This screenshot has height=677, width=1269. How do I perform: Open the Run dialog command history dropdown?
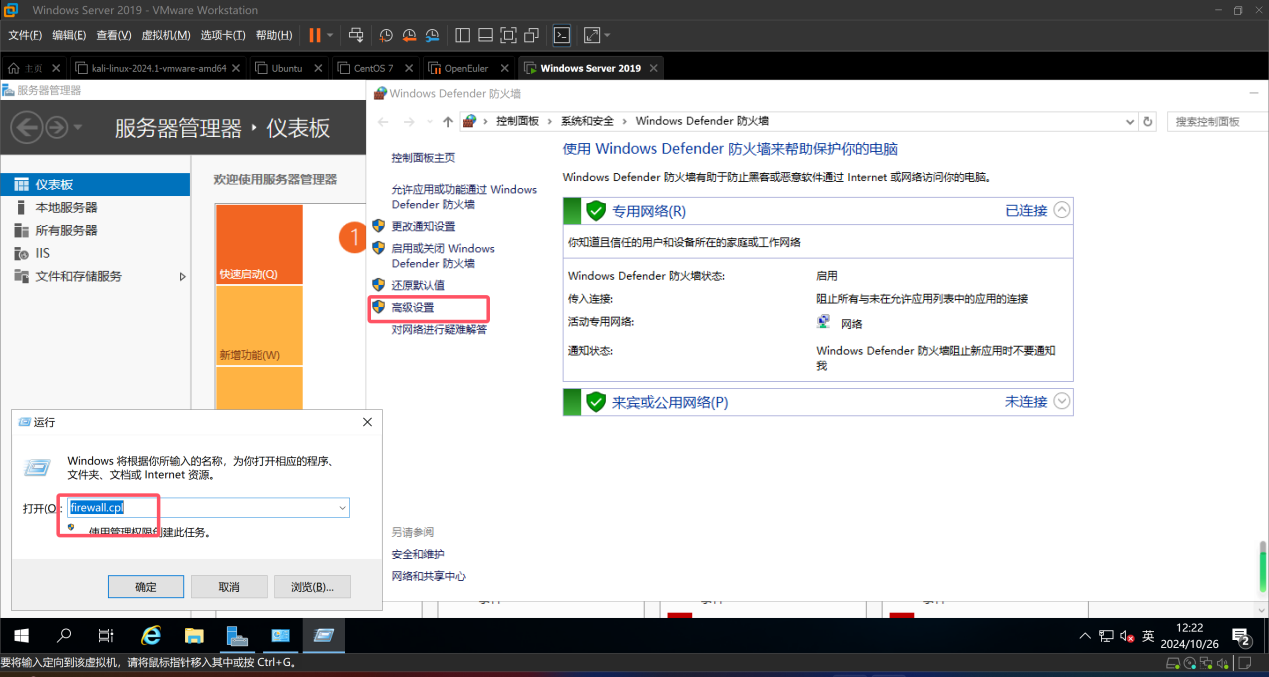tap(342, 508)
